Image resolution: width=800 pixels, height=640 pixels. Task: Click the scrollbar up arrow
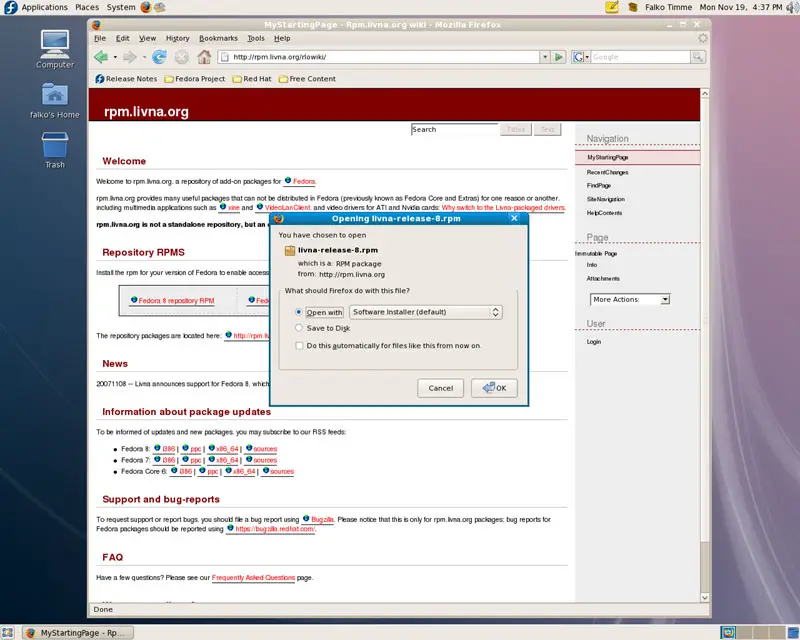point(705,93)
